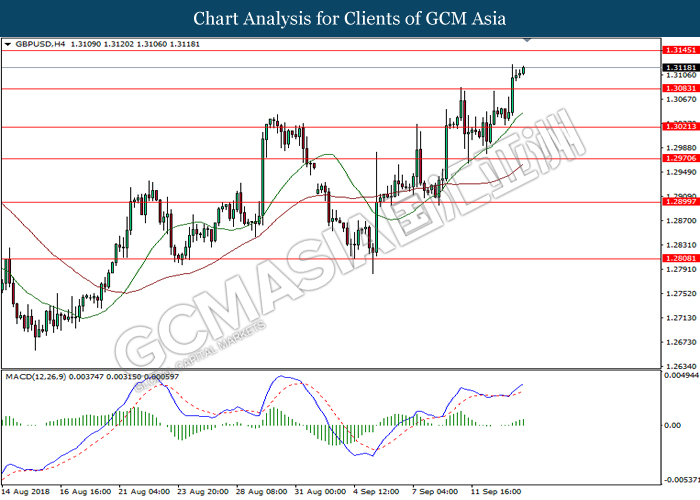Click the 7 Sep 04:00 time label
Screen dimensions: 700x500
[x=435, y=492]
